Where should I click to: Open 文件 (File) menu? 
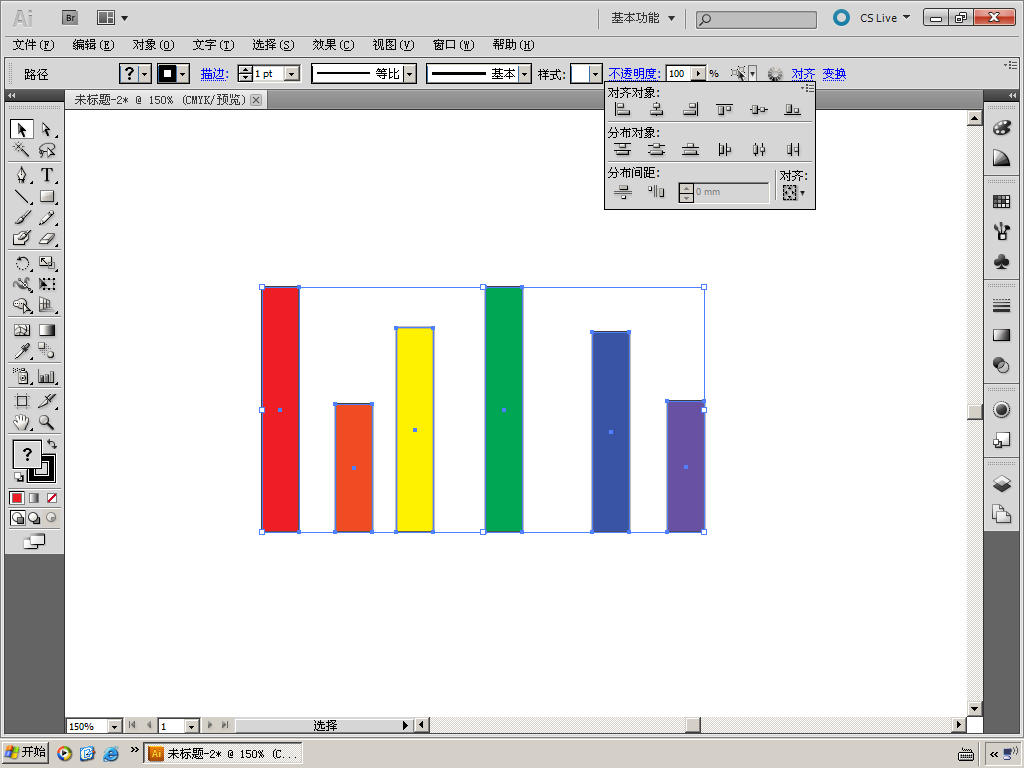coord(33,45)
